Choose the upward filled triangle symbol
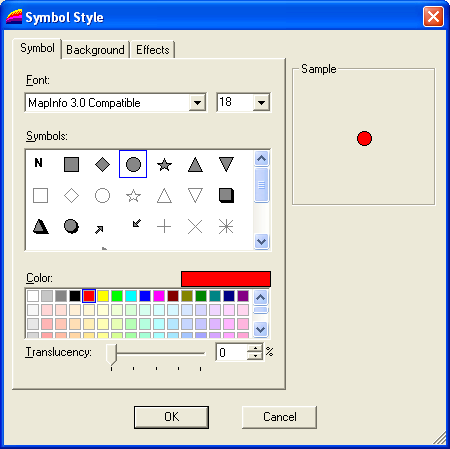 click(195, 164)
